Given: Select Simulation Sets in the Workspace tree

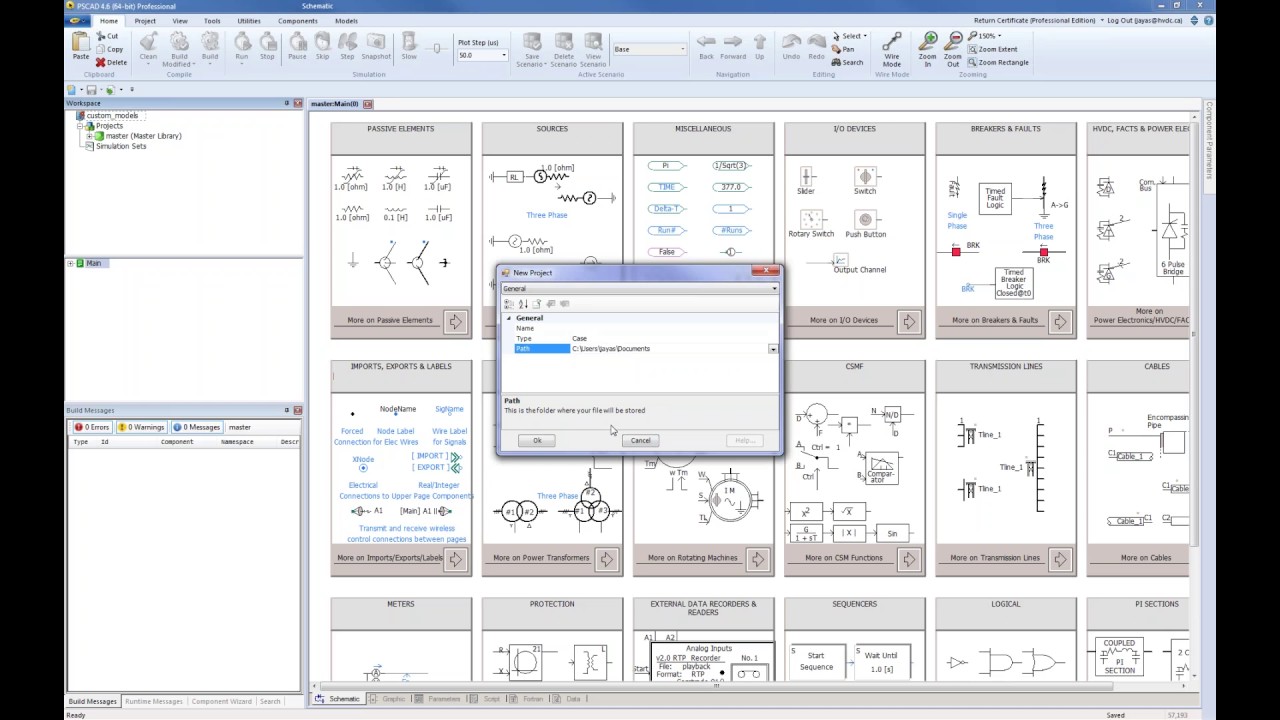Looking at the screenshot, I should click(121, 146).
